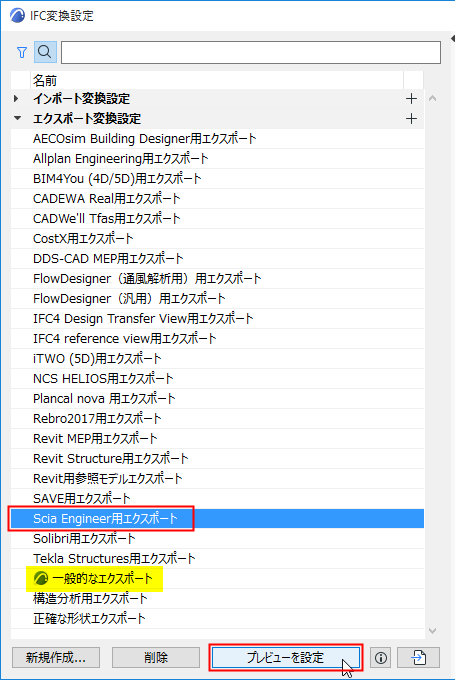Click the list scroll up arrow
The width and height of the screenshot is (455, 680).
click(432, 98)
